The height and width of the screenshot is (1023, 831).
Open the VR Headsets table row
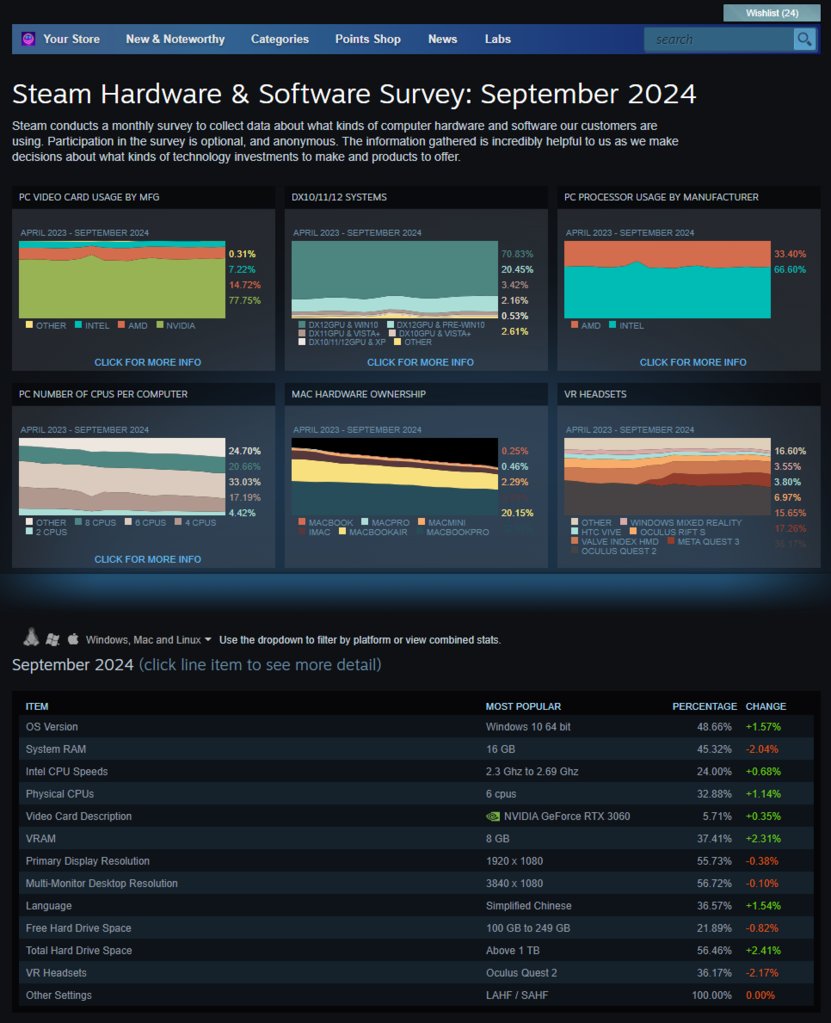pyautogui.click(x=416, y=973)
